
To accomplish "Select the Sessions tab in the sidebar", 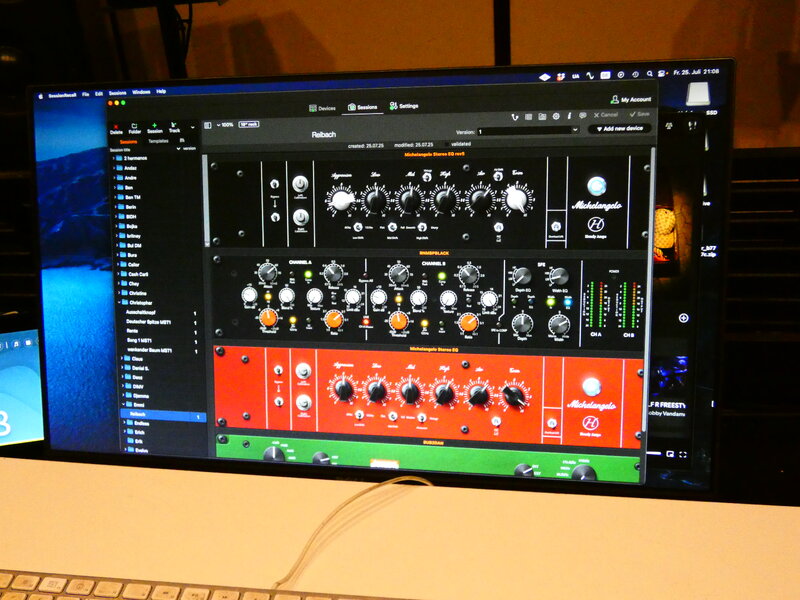I will 128,142.
